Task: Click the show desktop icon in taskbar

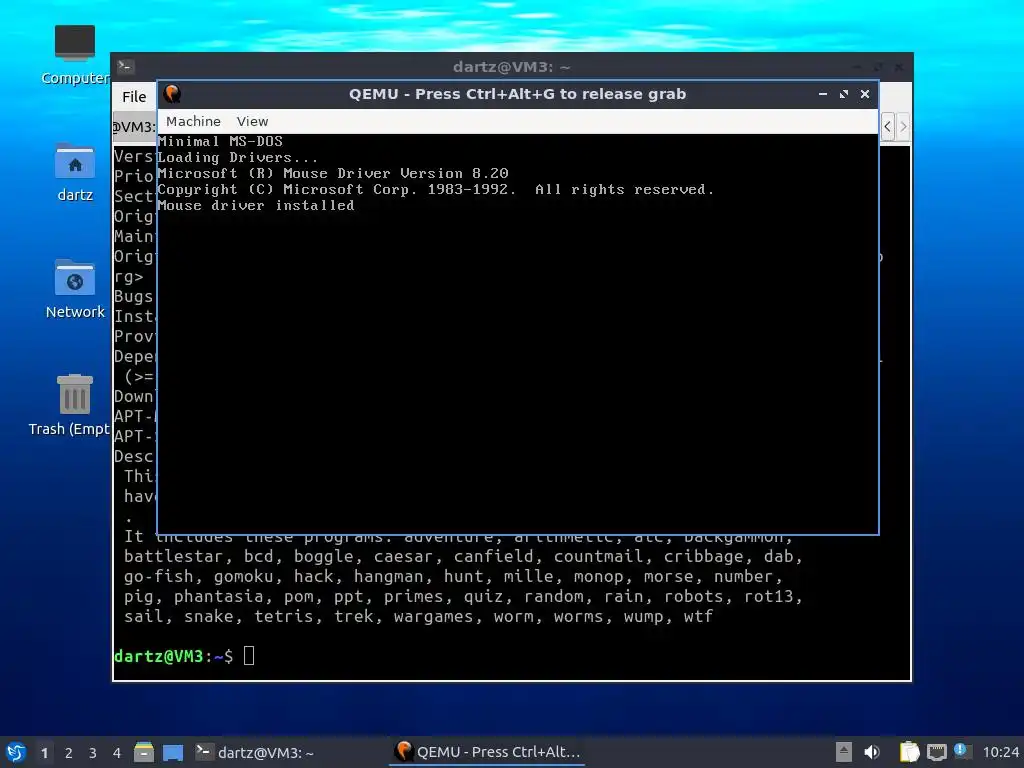Action: (173, 753)
